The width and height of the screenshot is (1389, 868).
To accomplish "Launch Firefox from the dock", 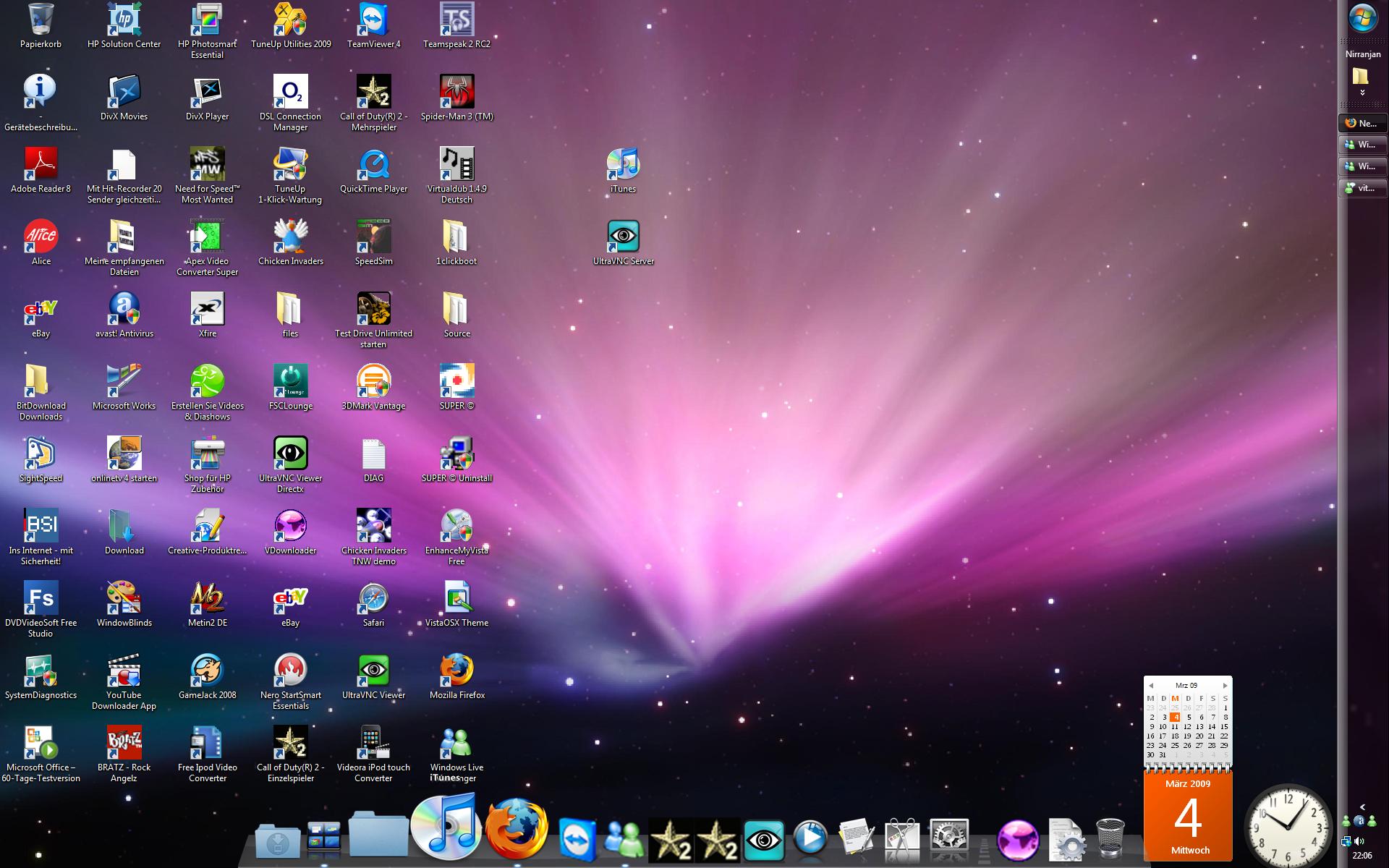I will coord(517,829).
